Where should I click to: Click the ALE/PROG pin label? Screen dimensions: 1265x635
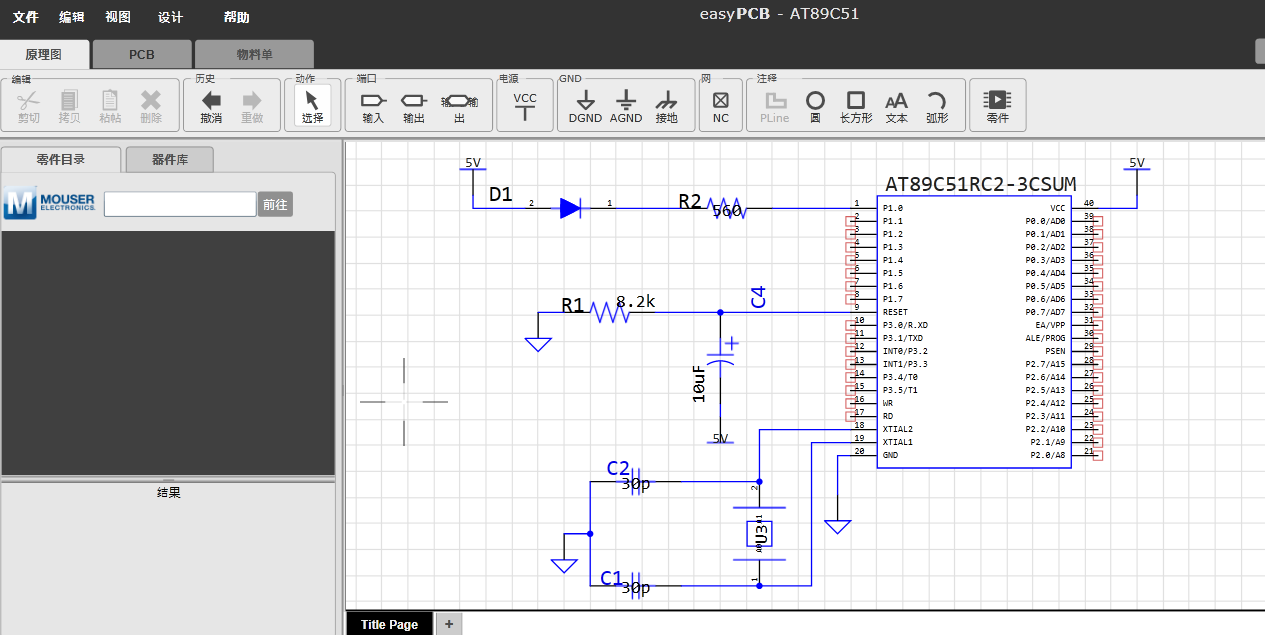click(x=1045, y=338)
